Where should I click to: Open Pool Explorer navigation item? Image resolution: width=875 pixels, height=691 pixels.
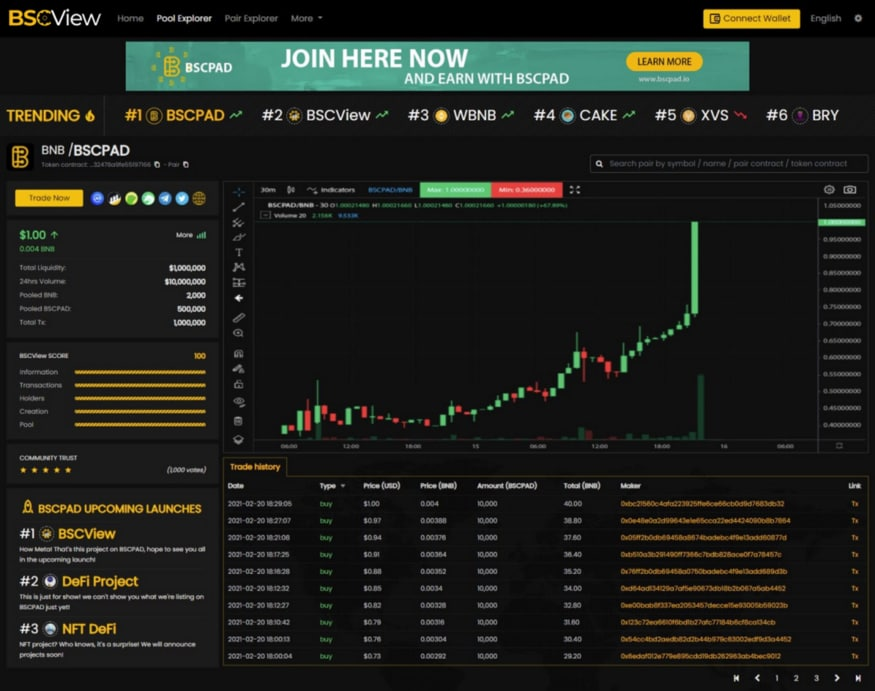tap(184, 18)
